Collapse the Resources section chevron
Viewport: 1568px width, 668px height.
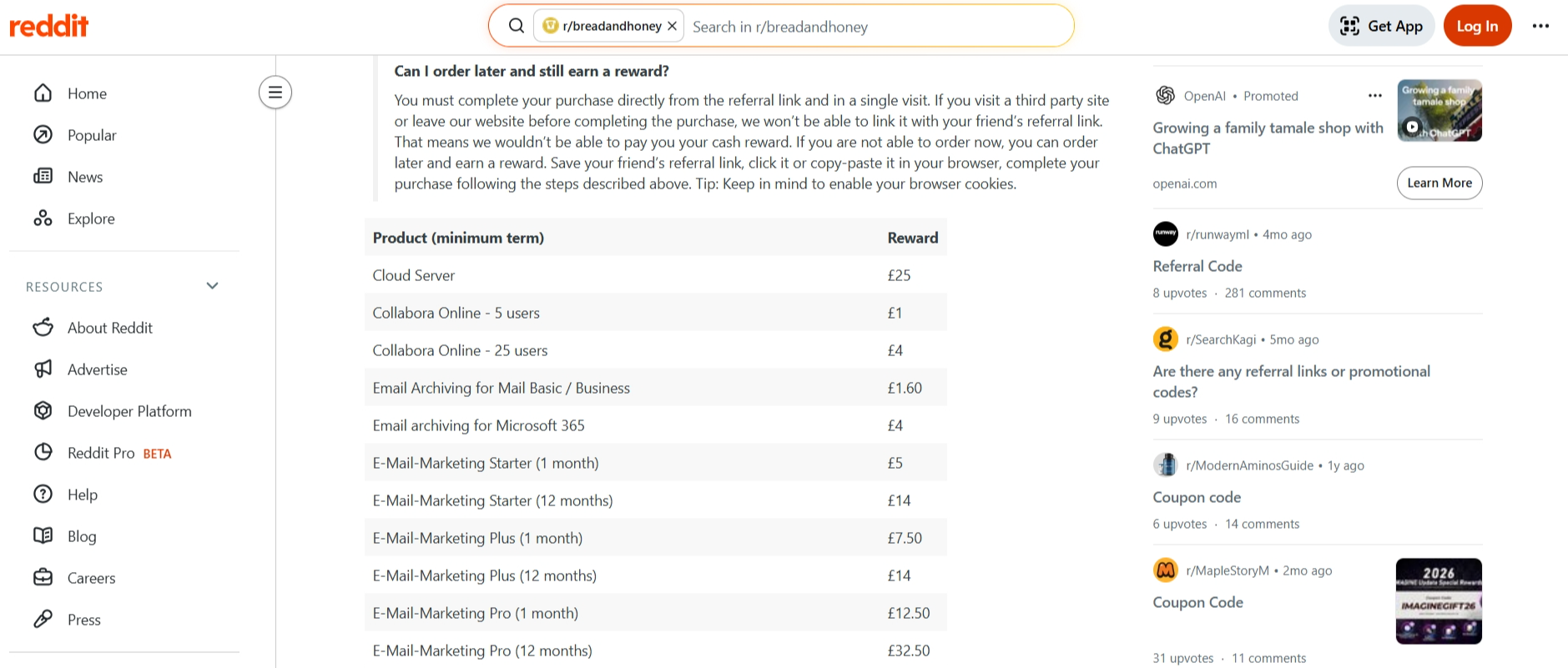pyautogui.click(x=213, y=286)
